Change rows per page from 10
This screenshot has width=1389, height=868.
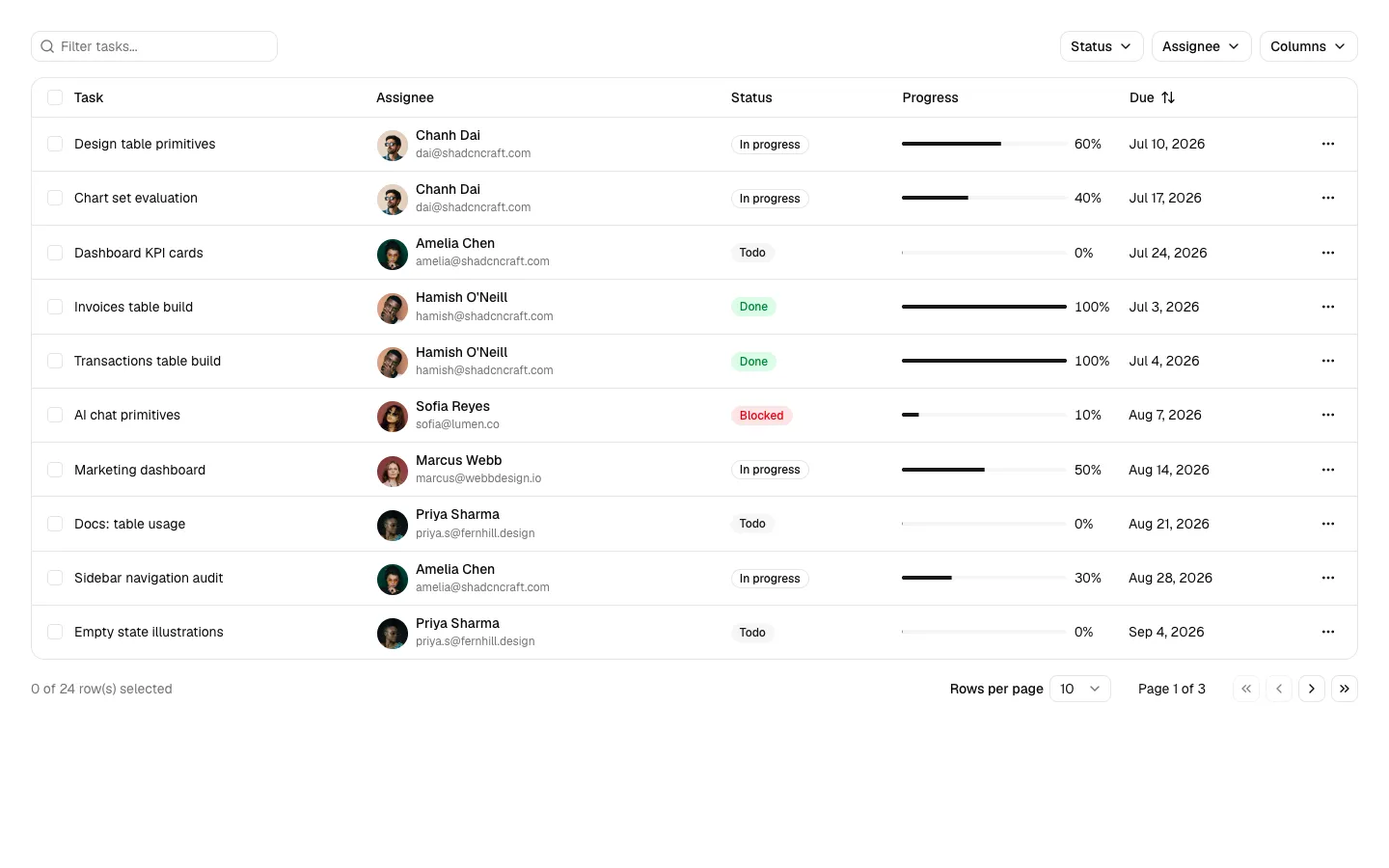click(x=1080, y=689)
